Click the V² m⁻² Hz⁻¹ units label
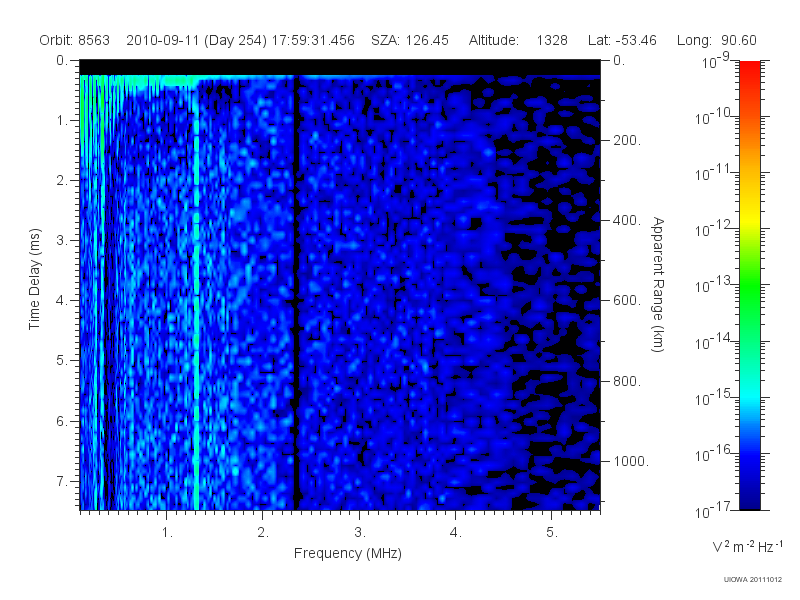800x600 pixels. pos(747,546)
